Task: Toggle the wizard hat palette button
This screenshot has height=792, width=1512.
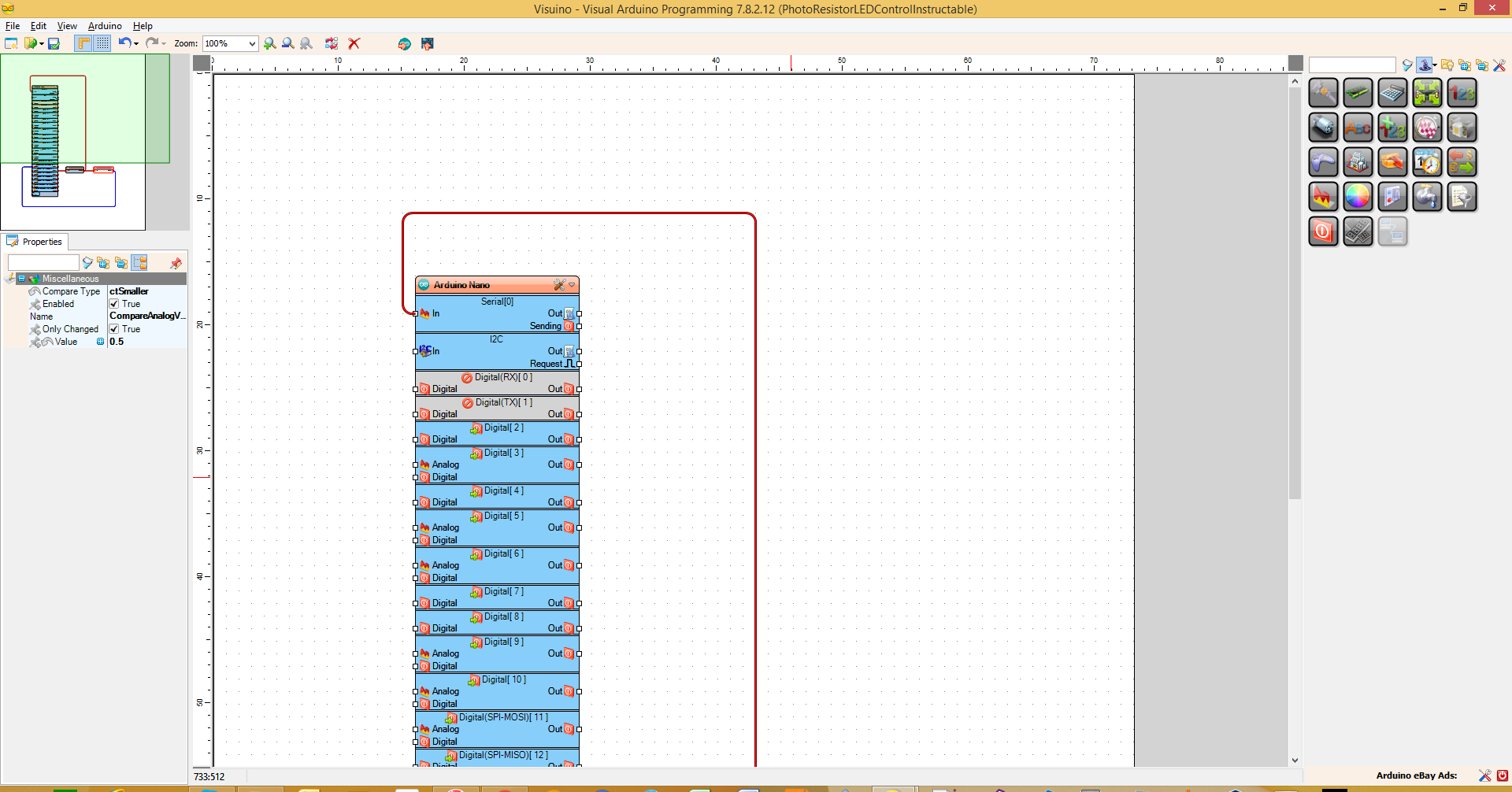Action: (1424, 65)
